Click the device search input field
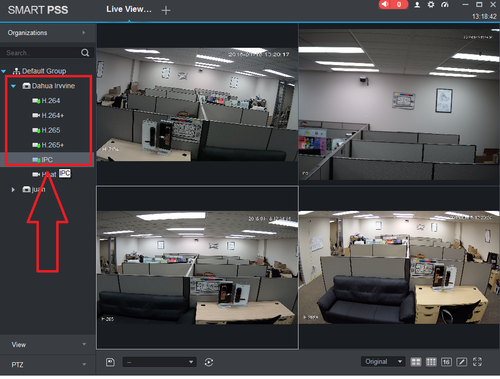 42,53
